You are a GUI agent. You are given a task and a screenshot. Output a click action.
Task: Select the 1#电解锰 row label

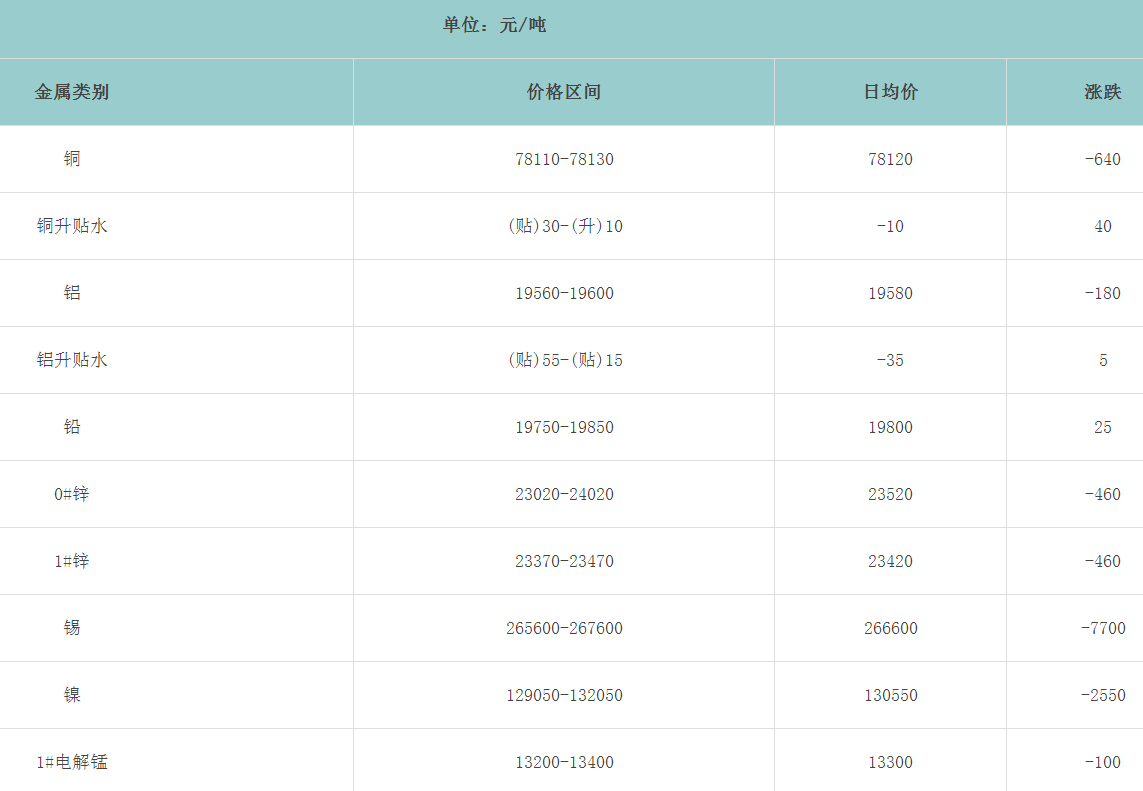72,762
